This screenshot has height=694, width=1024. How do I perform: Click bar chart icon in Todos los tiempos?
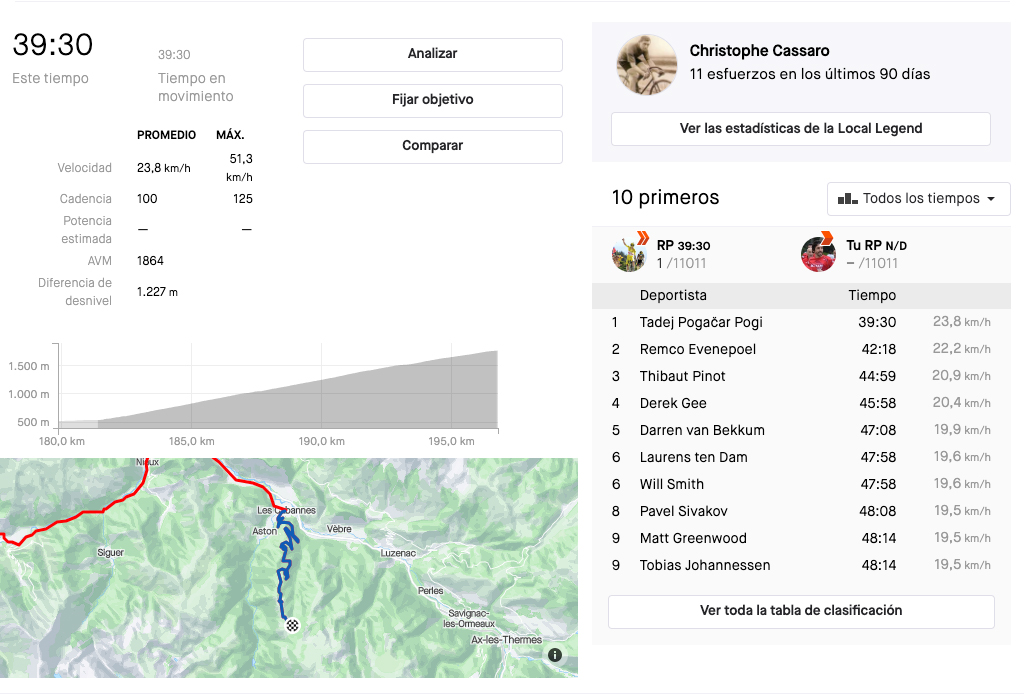coord(847,198)
